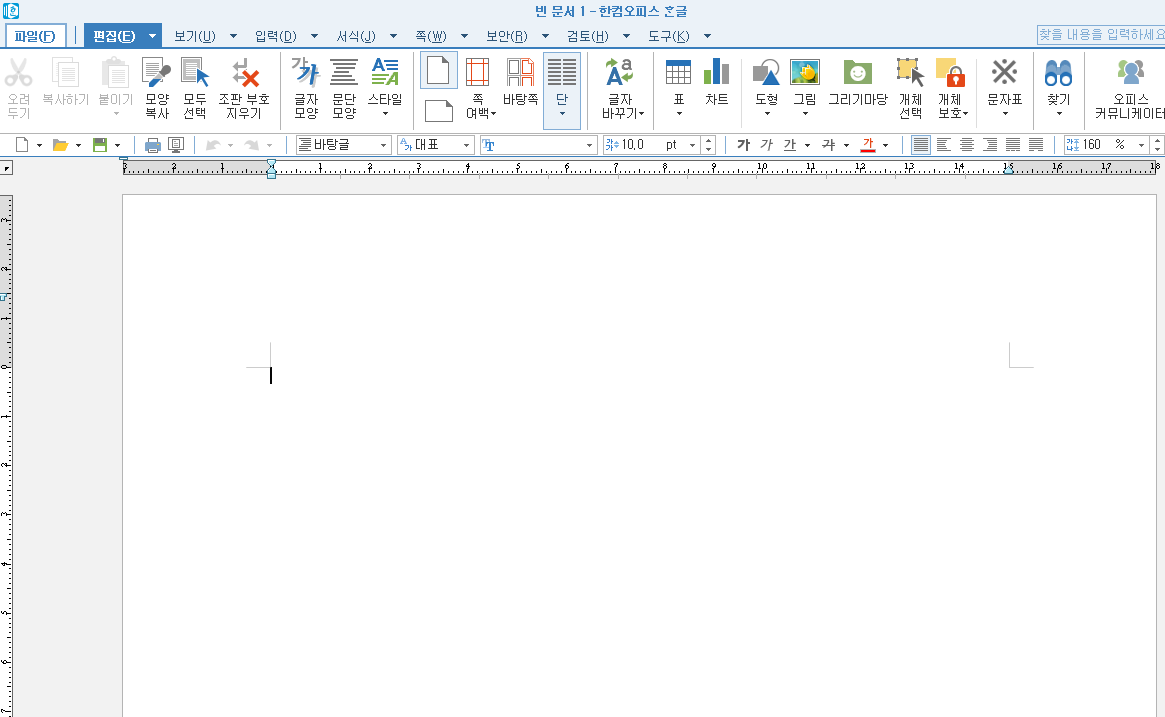Screen dimensions: 1165x717
Task: Select center align (가운데 정렬)
Action: pyautogui.click(x=967, y=145)
